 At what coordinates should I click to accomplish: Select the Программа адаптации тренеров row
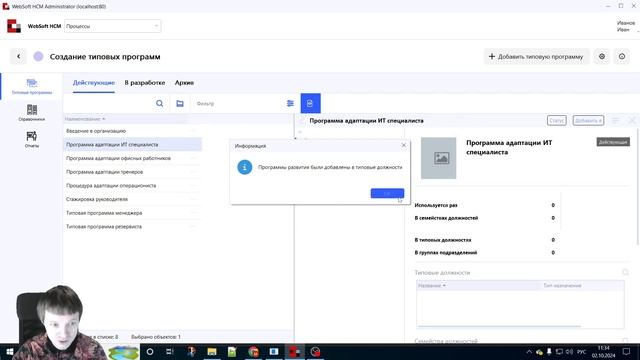(x=132, y=172)
